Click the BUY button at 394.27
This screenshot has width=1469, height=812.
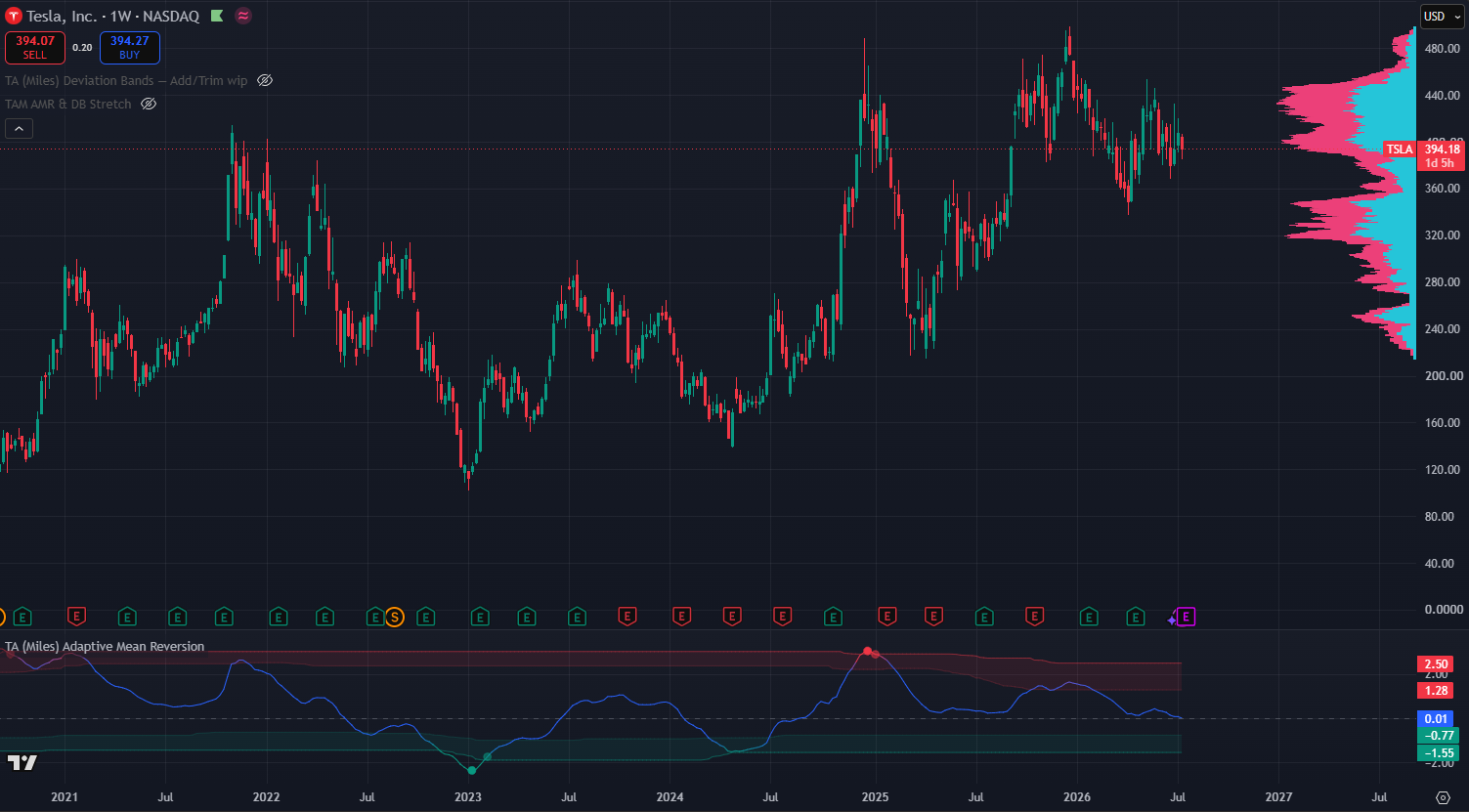pyautogui.click(x=130, y=47)
